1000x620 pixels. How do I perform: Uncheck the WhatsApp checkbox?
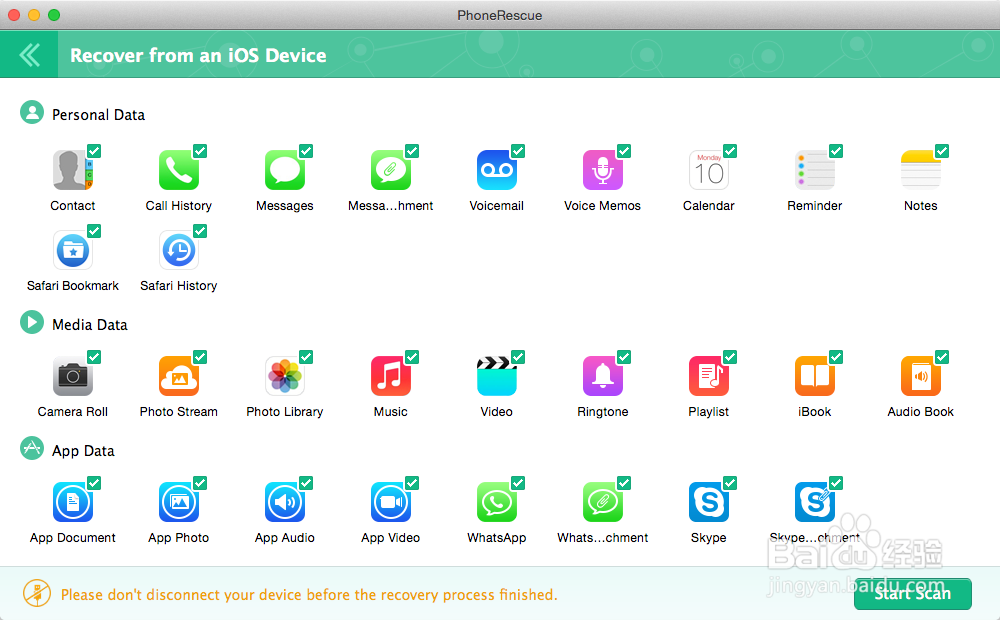tap(518, 483)
